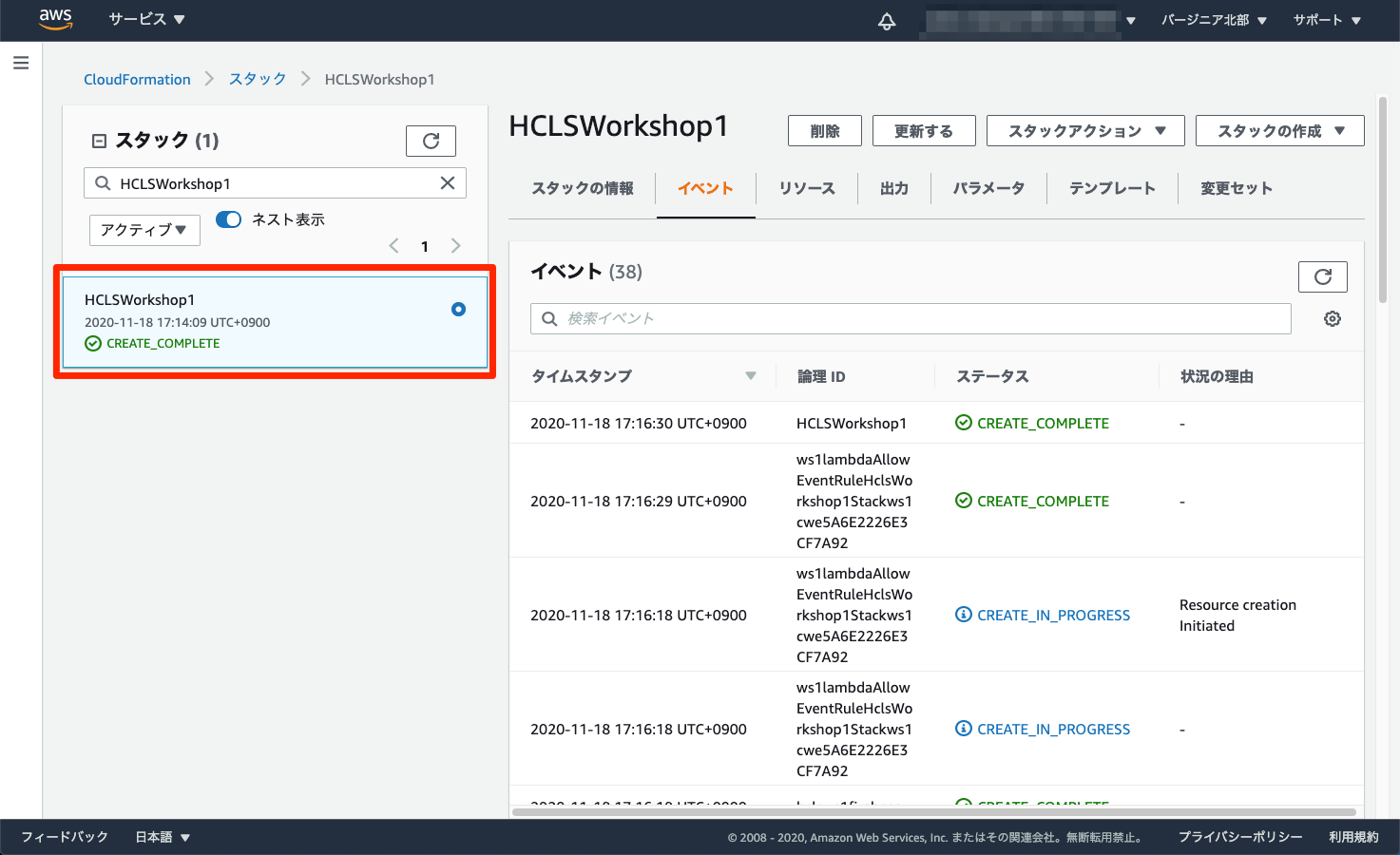Screen dimensions: 1400x855
Task: Click the Feedback link in footer
Action: (65, 837)
